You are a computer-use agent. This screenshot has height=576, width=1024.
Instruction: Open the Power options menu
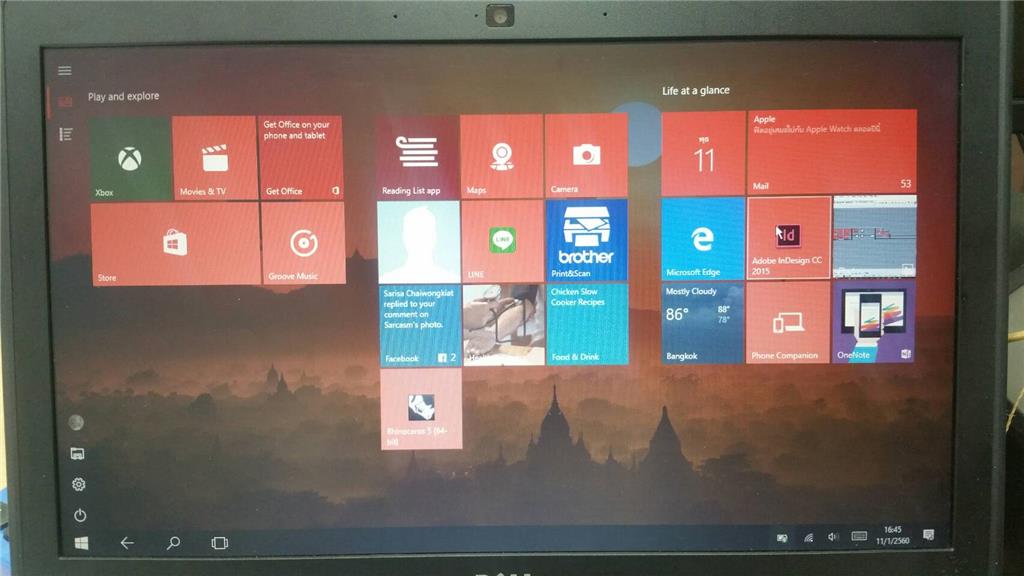80,515
